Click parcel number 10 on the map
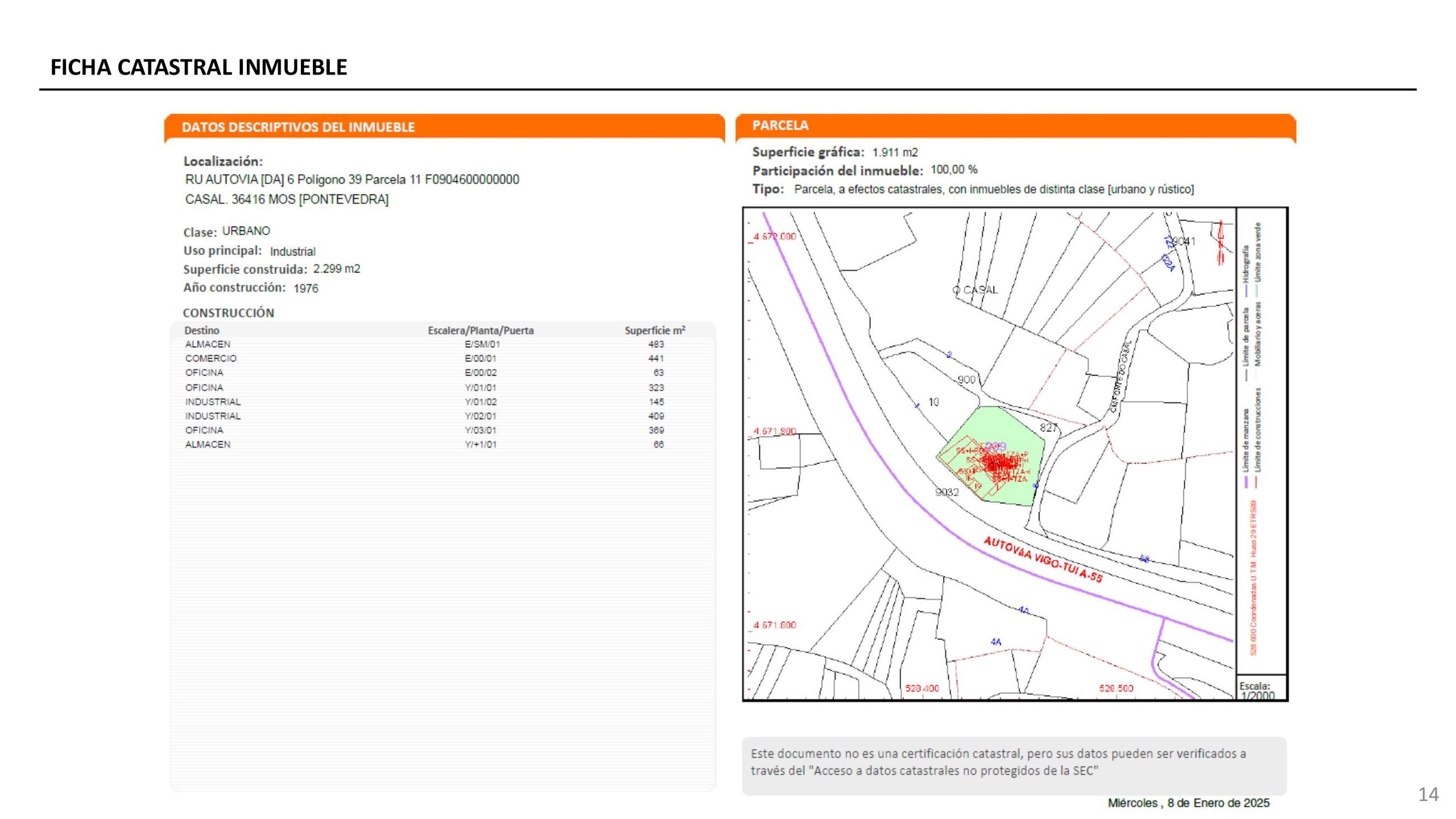Image resolution: width=1456 pixels, height=819 pixels. (x=933, y=402)
